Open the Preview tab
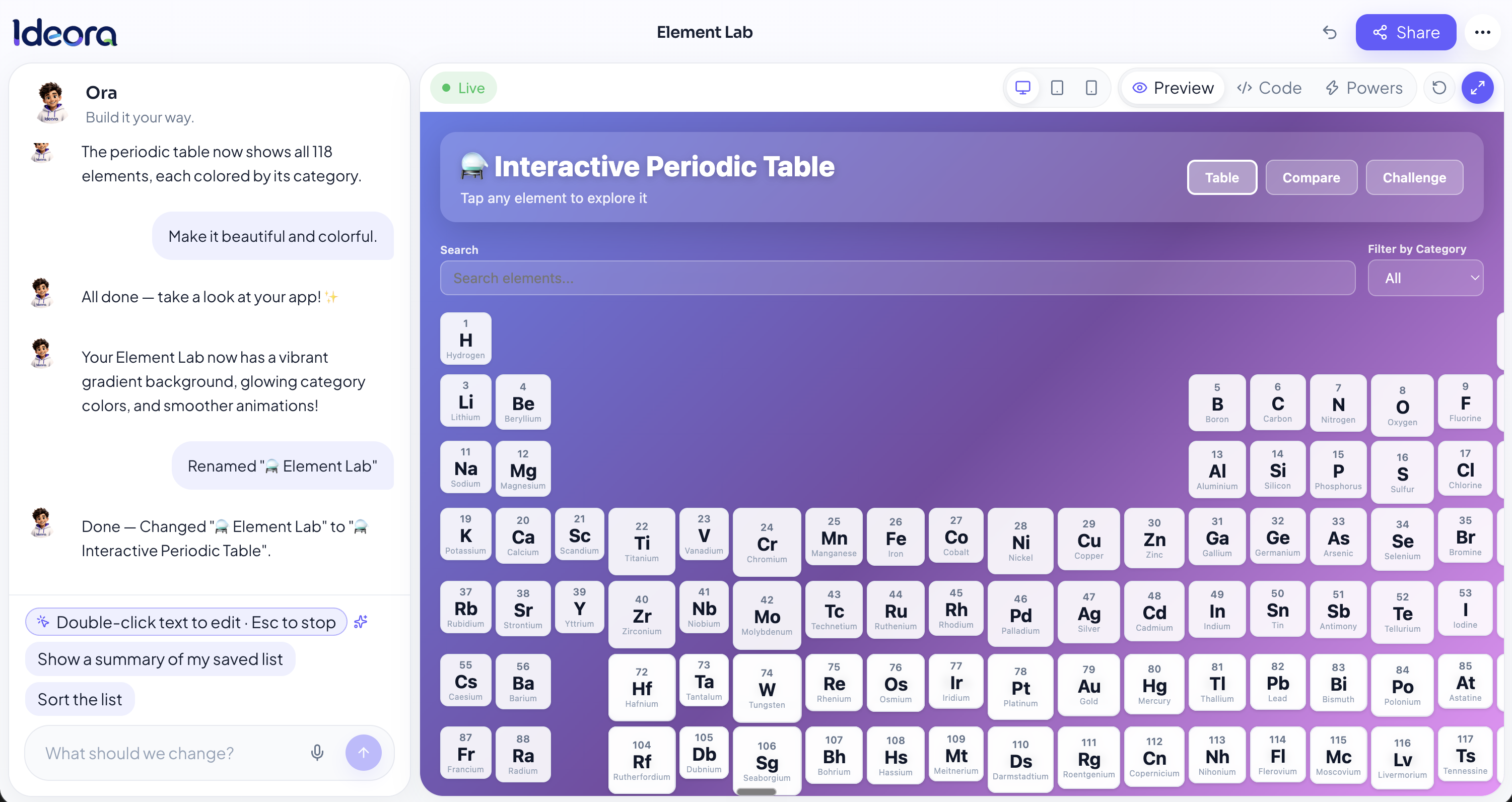This screenshot has width=1512, height=802. pos(1173,88)
